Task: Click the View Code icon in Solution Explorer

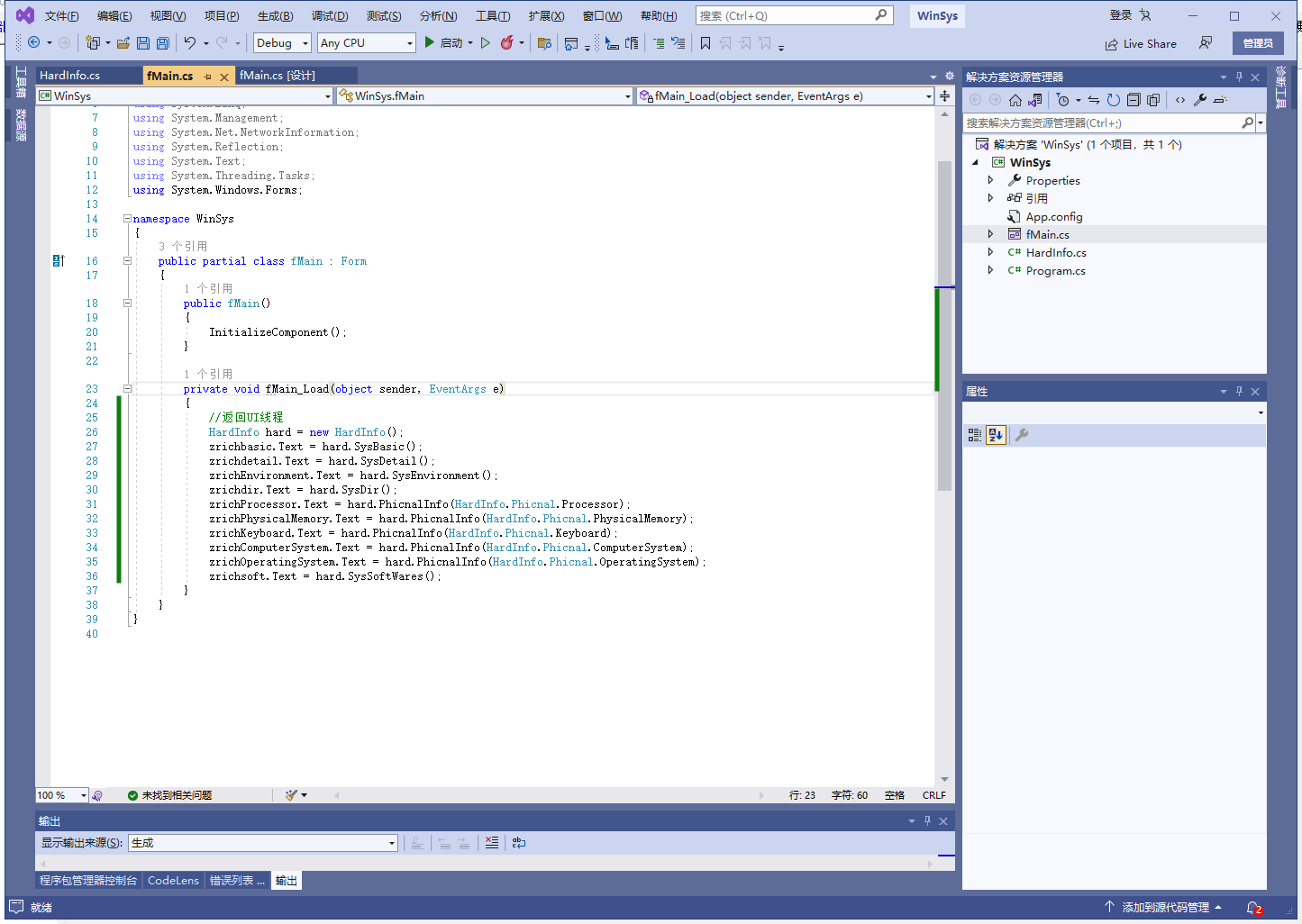Action: (1180, 100)
